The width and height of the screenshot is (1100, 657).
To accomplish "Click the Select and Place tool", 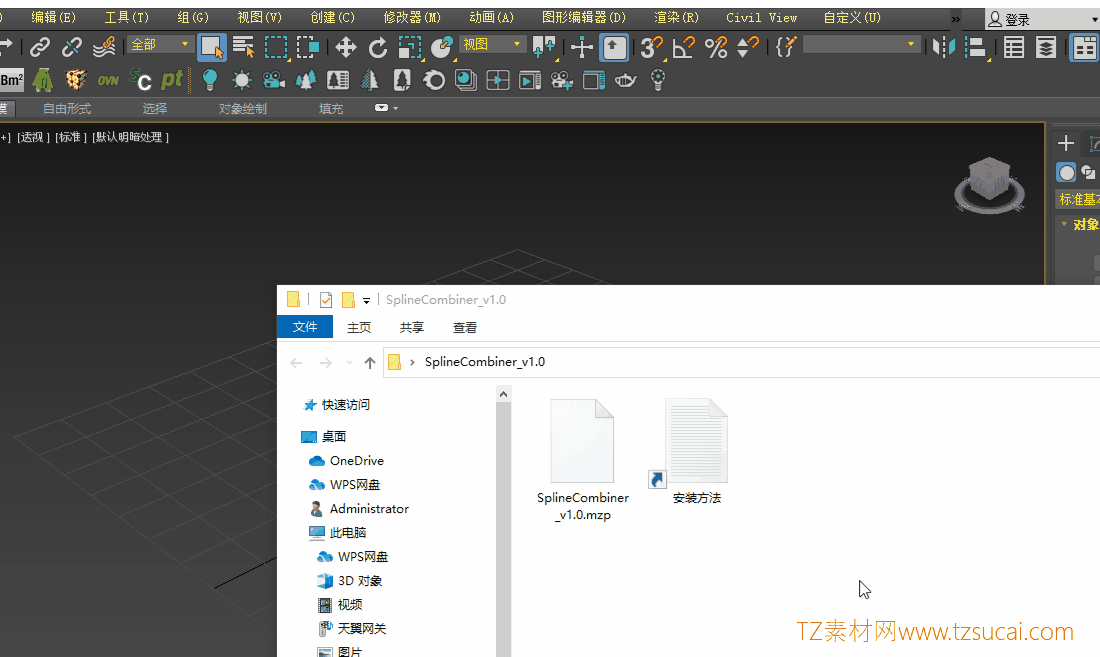I will tap(441, 47).
